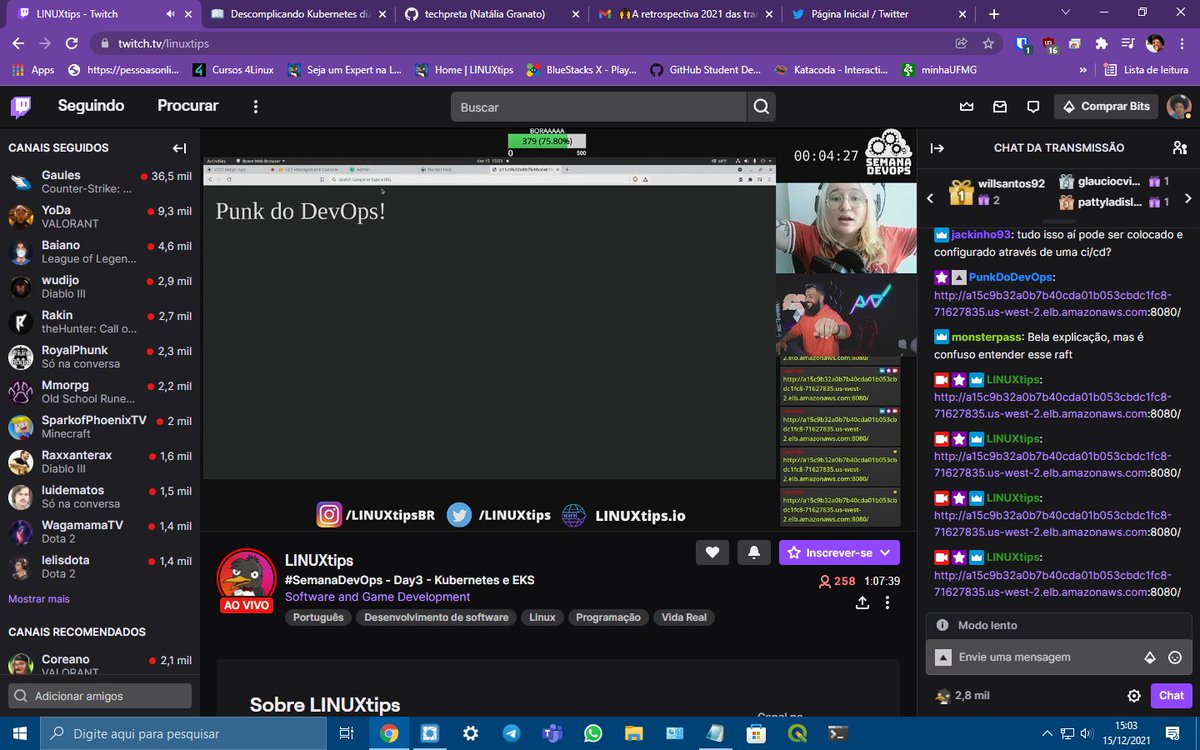Click Modo lento info icon
Viewport: 1200px width, 750px height.
(942, 625)
